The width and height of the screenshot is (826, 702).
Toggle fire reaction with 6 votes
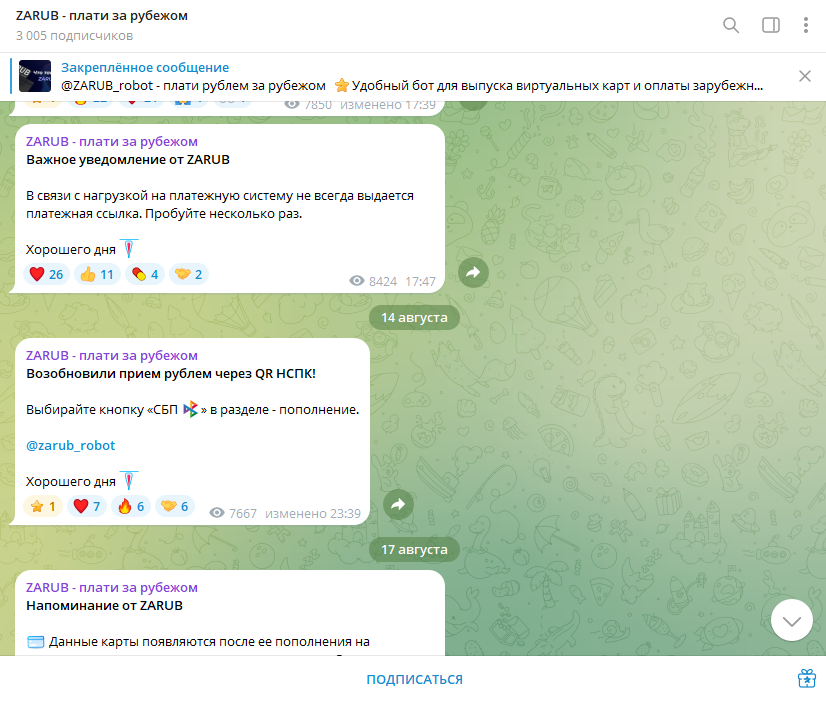pyautogui.click(x=131, y=507)
